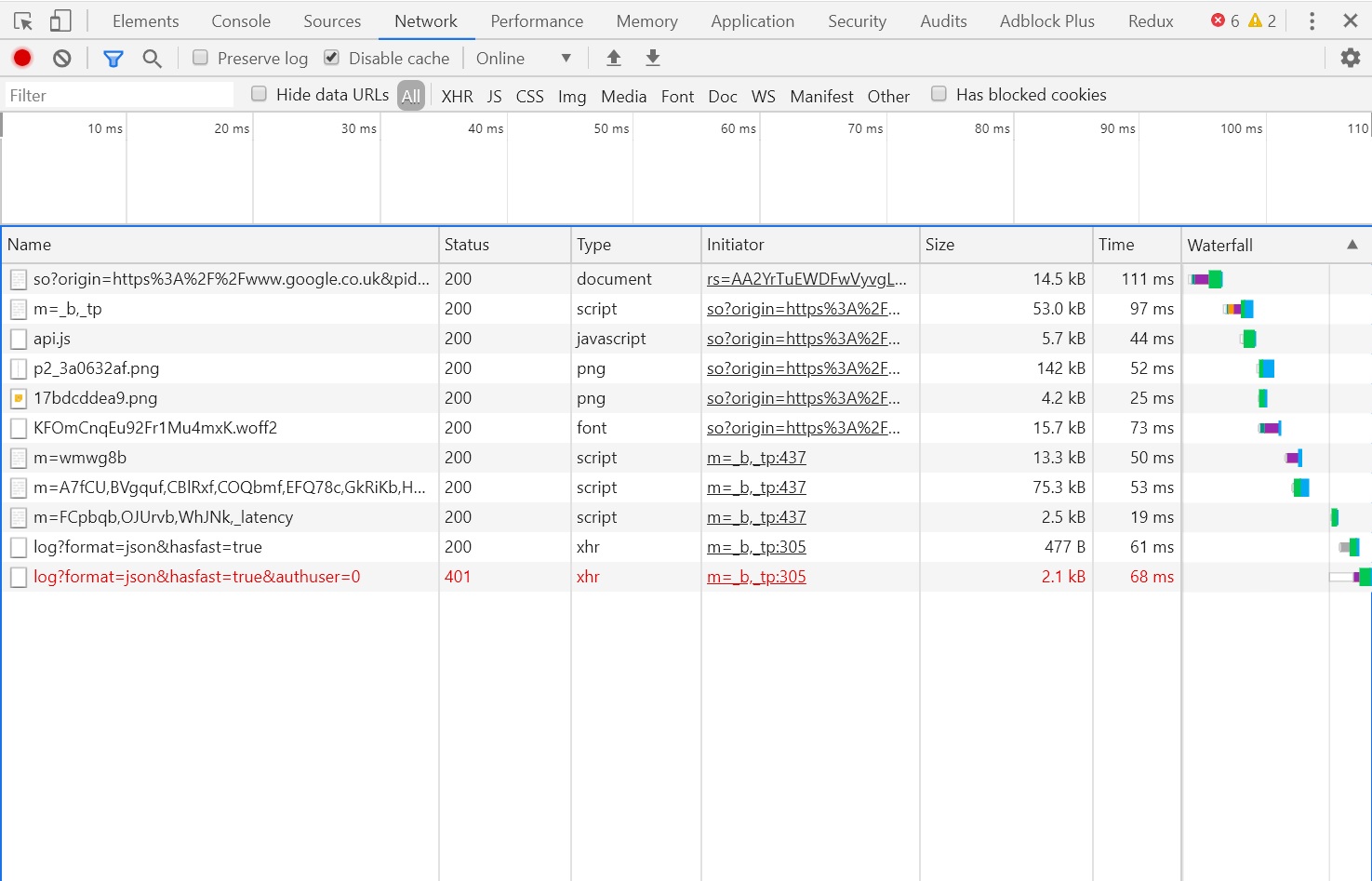Screen dimensions: 1372x881
Task: Open the Online throttling dropdown
Action: point(523,59)
